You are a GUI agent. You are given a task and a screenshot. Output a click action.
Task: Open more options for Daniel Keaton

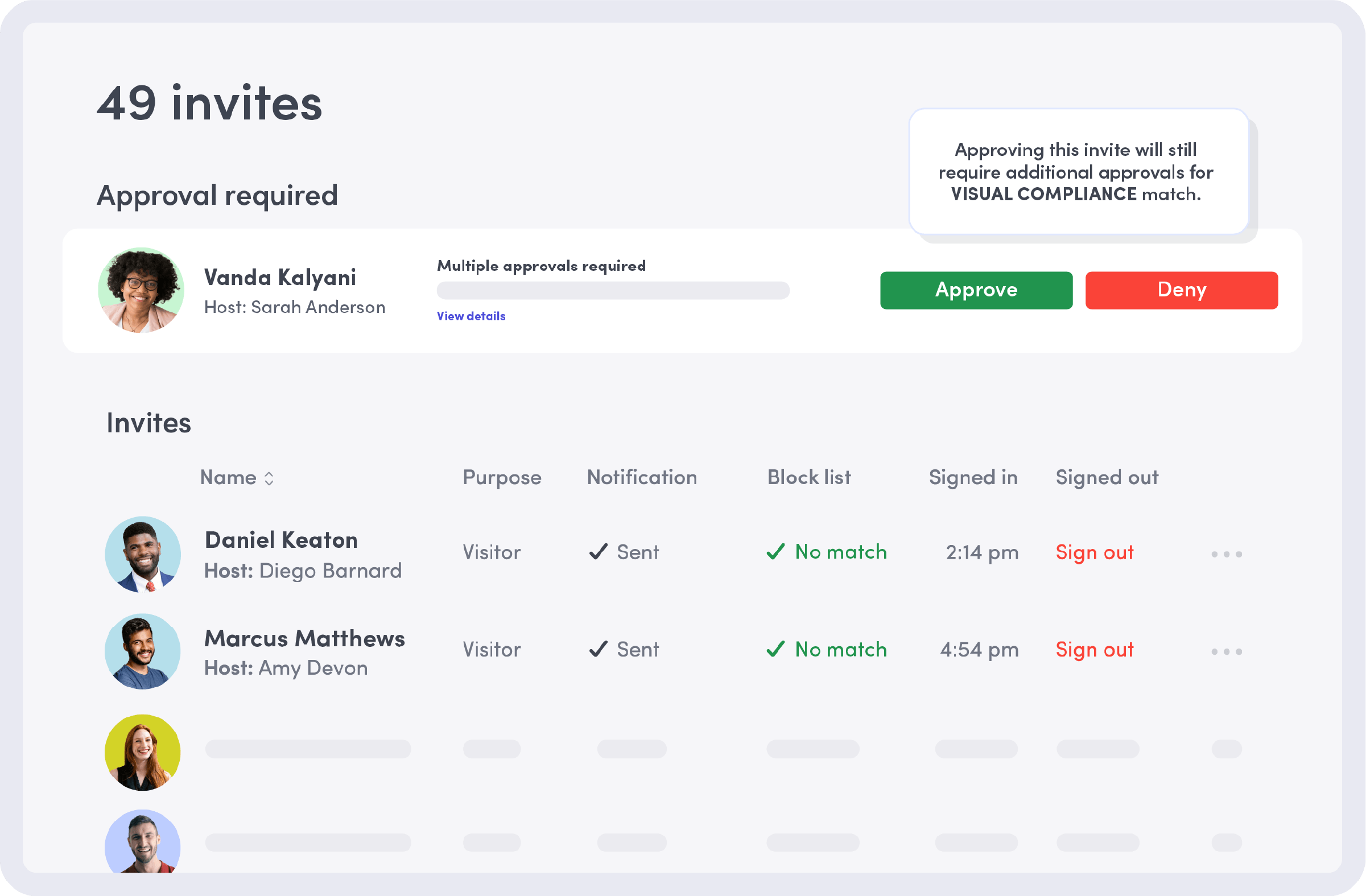(1227, 554)
